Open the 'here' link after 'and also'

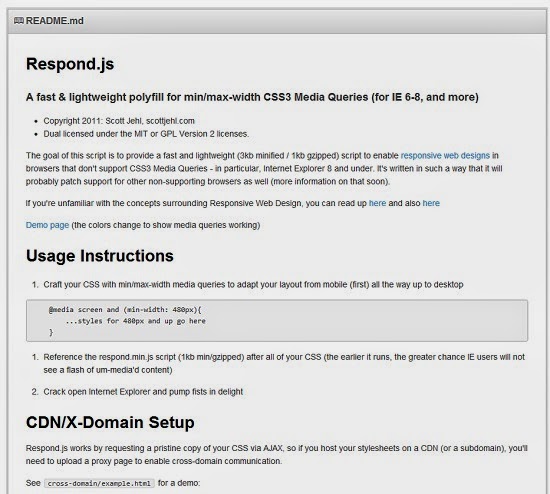431,203
